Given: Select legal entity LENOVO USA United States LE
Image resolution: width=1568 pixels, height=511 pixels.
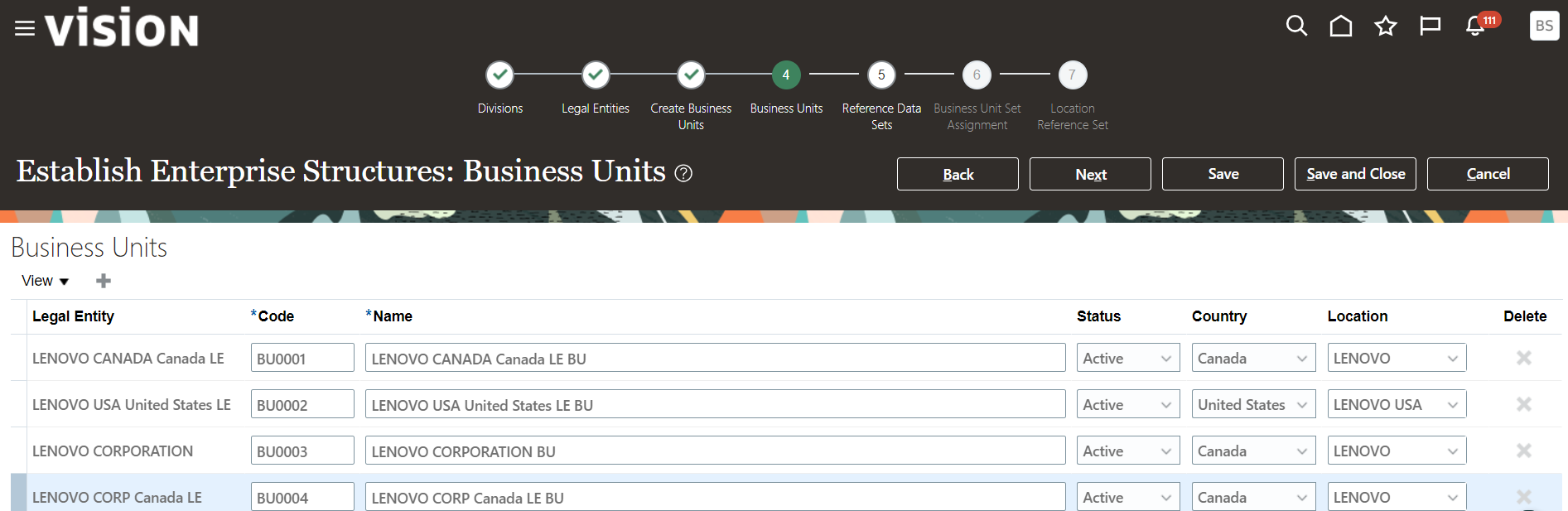Looking at the screenshot, I should (132, 405).
